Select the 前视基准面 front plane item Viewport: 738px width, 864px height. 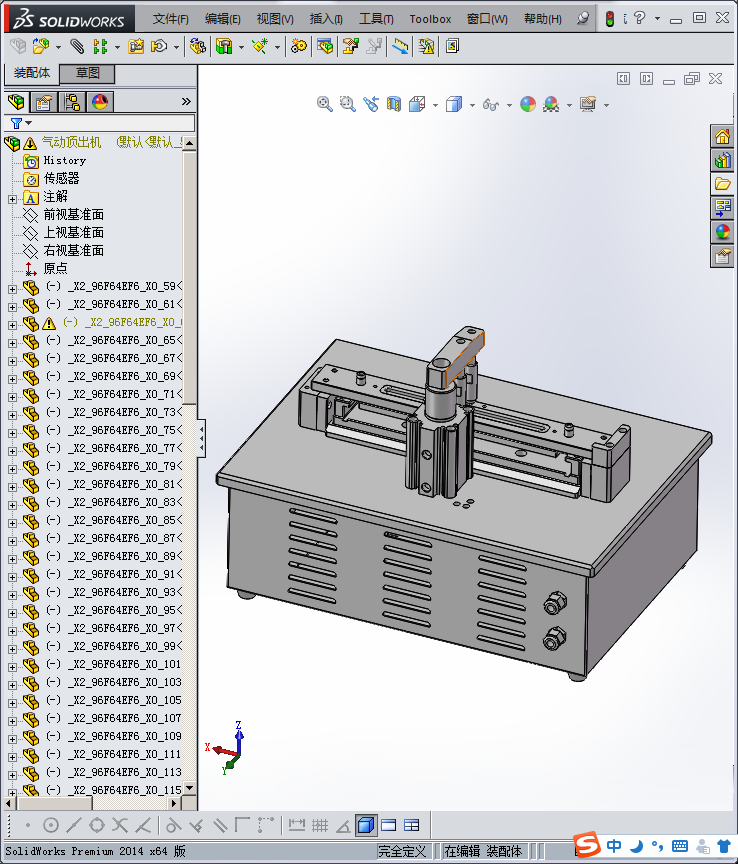coord(73,215)
